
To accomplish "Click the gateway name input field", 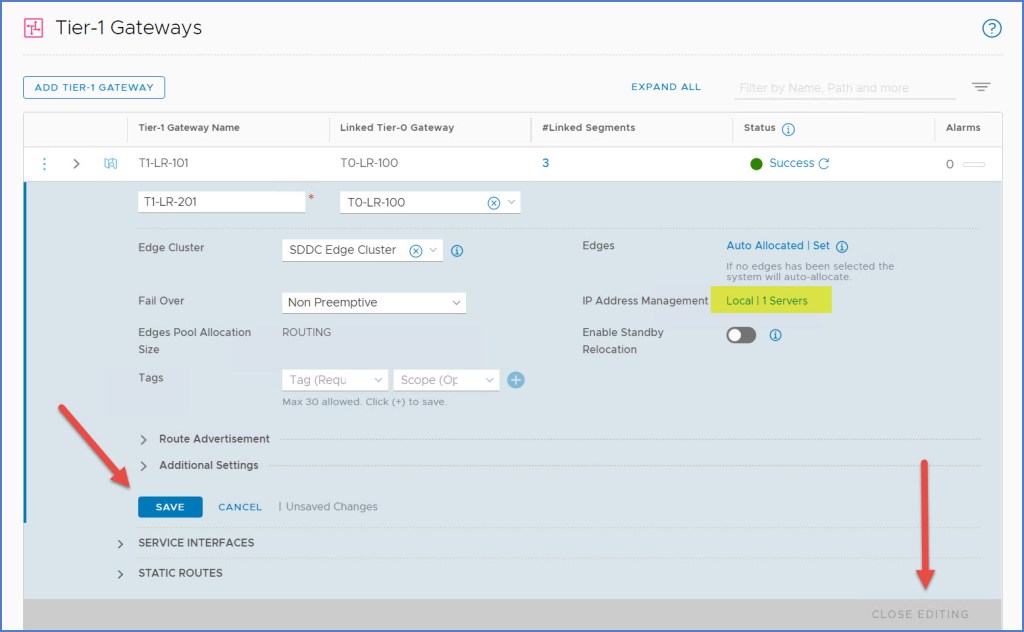I will 220,202.
